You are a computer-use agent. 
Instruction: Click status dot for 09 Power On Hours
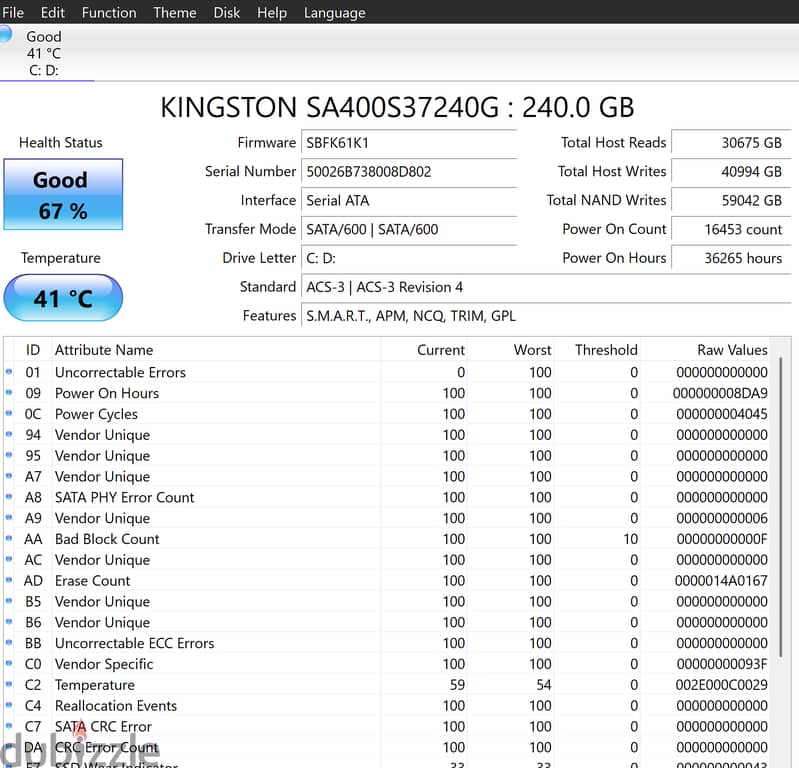point(9,392)
